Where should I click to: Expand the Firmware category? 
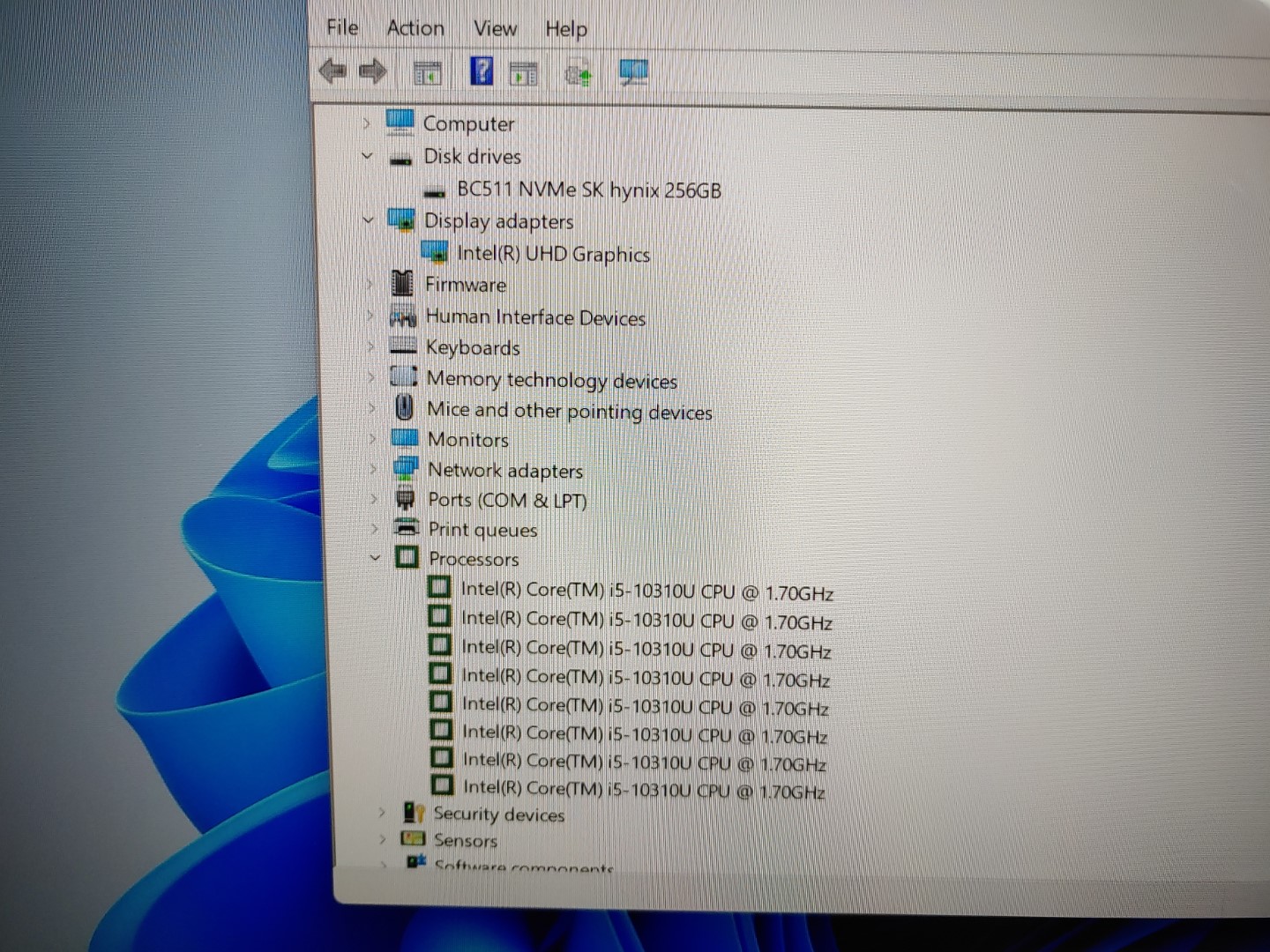pos(370,284)
